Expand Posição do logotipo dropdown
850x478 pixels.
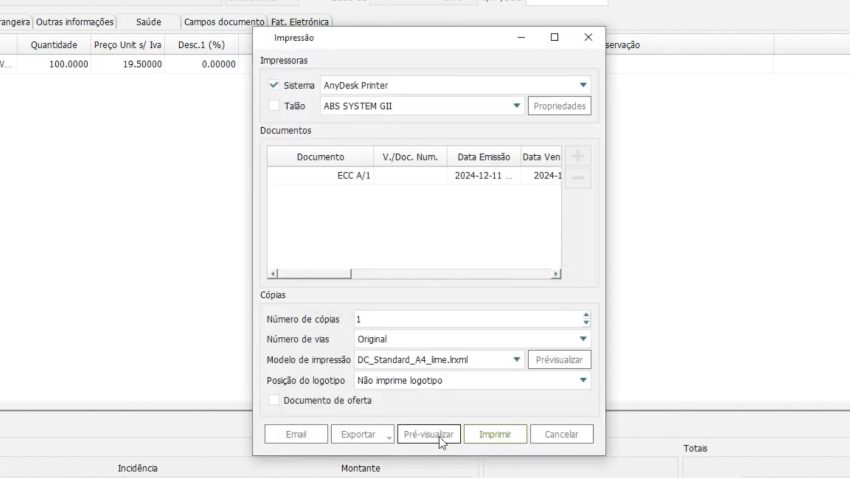tap(582, 380)
